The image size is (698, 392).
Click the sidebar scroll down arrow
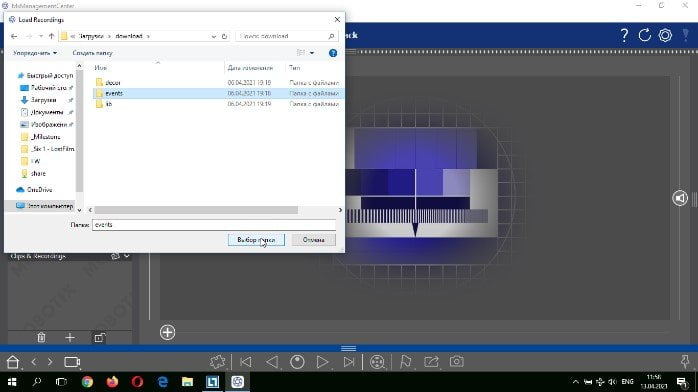(x=80, y=210)
